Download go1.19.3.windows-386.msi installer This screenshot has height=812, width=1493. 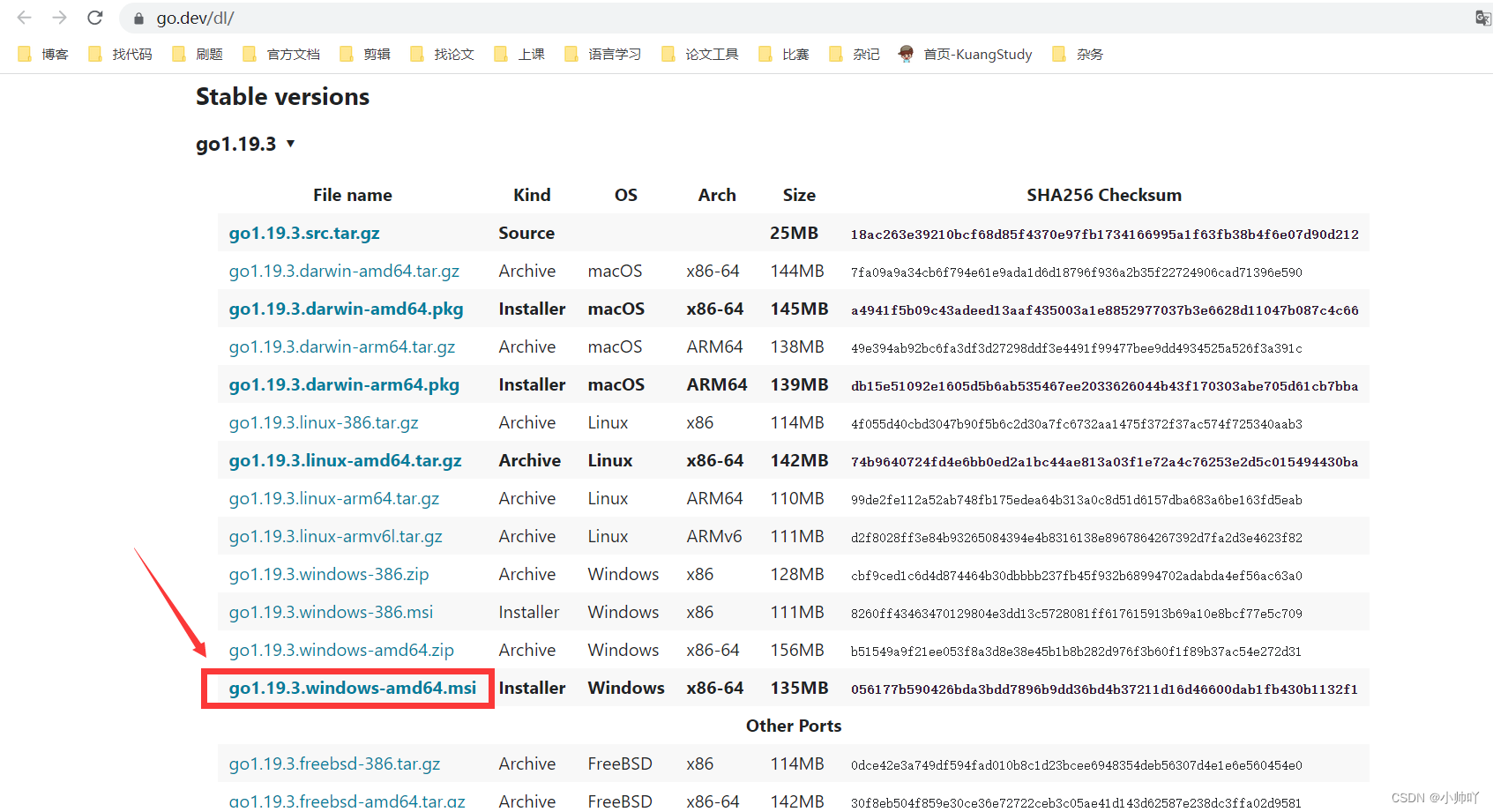coord(331,612)
